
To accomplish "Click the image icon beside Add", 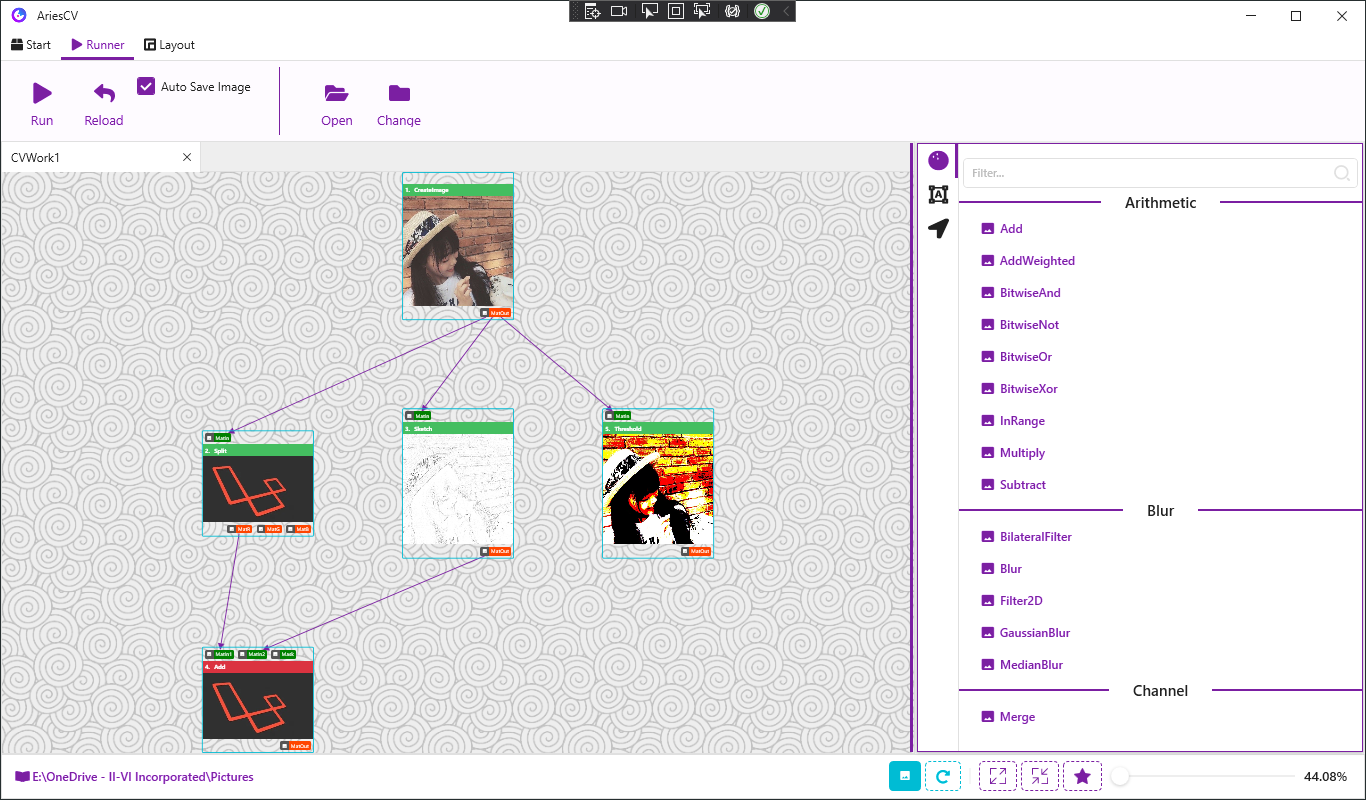I will click(988, 229).
